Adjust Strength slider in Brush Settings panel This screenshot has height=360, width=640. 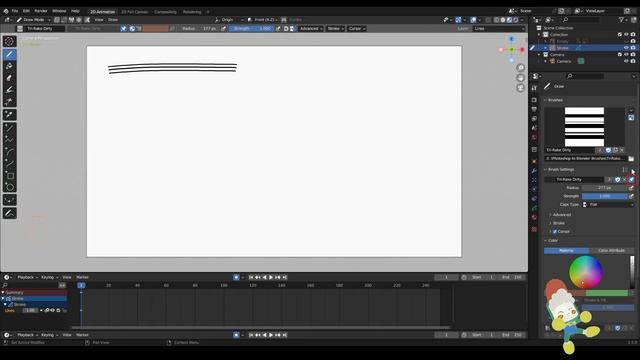(x=604, y=196)
